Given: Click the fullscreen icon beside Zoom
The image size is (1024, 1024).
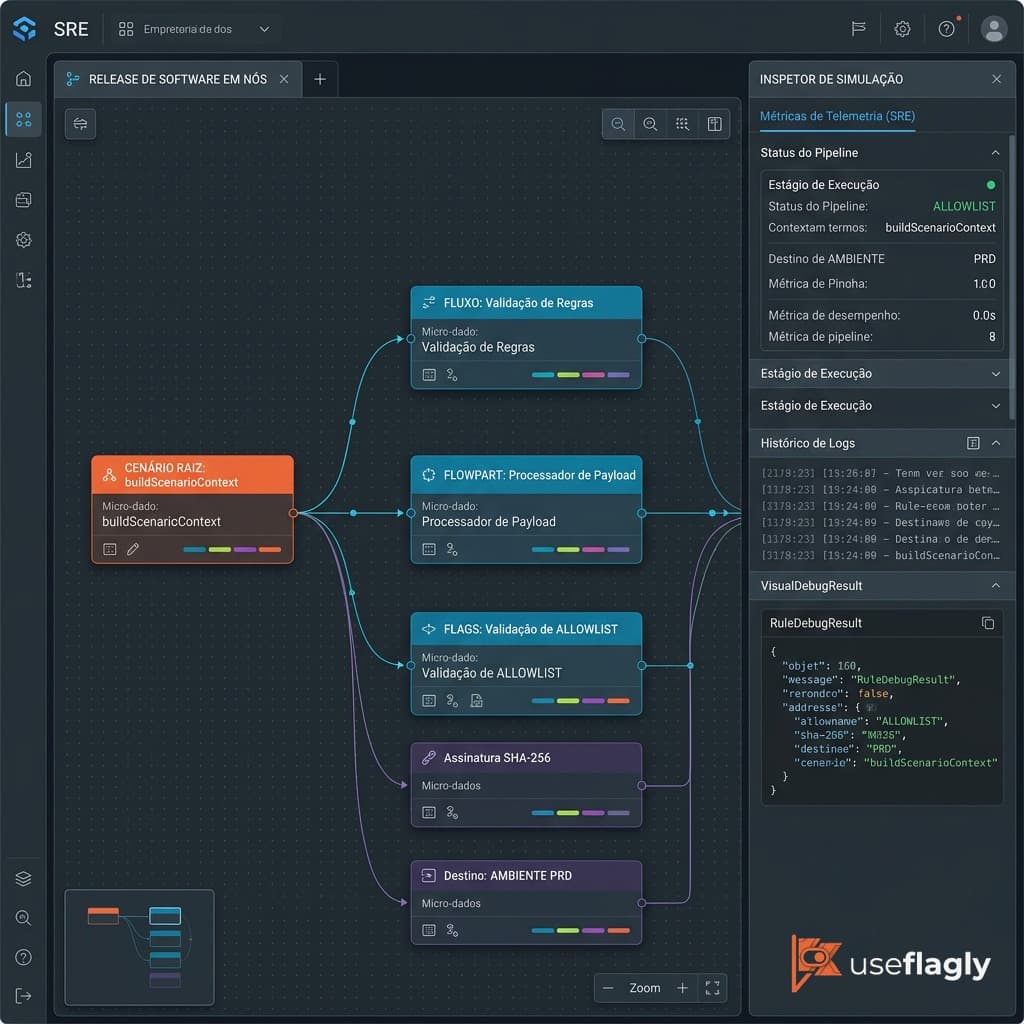Looking at the screenshot, I should (x=712, y=988).
